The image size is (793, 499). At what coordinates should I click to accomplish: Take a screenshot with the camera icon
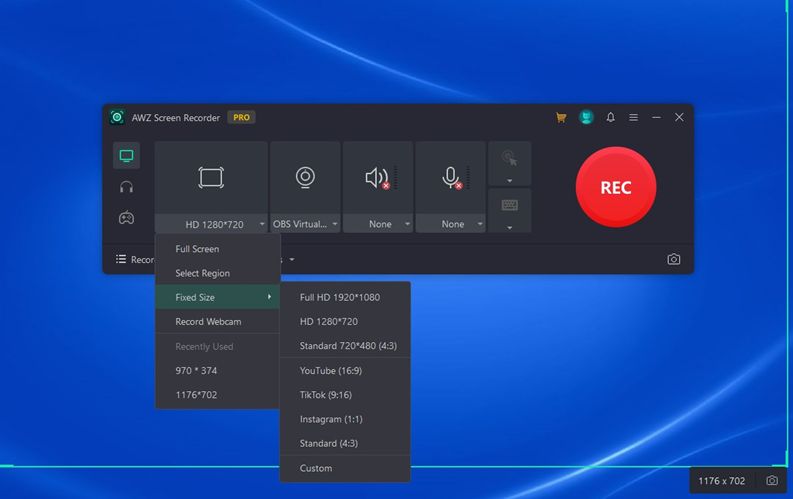[x=673, y=259]
